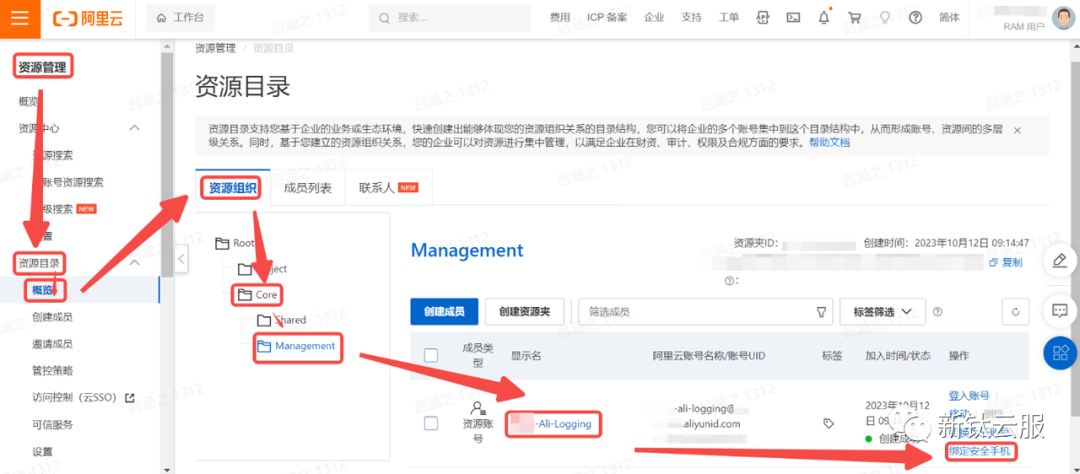Open the user avatar menu
1080x474 pixels.
pos(1063,18)
